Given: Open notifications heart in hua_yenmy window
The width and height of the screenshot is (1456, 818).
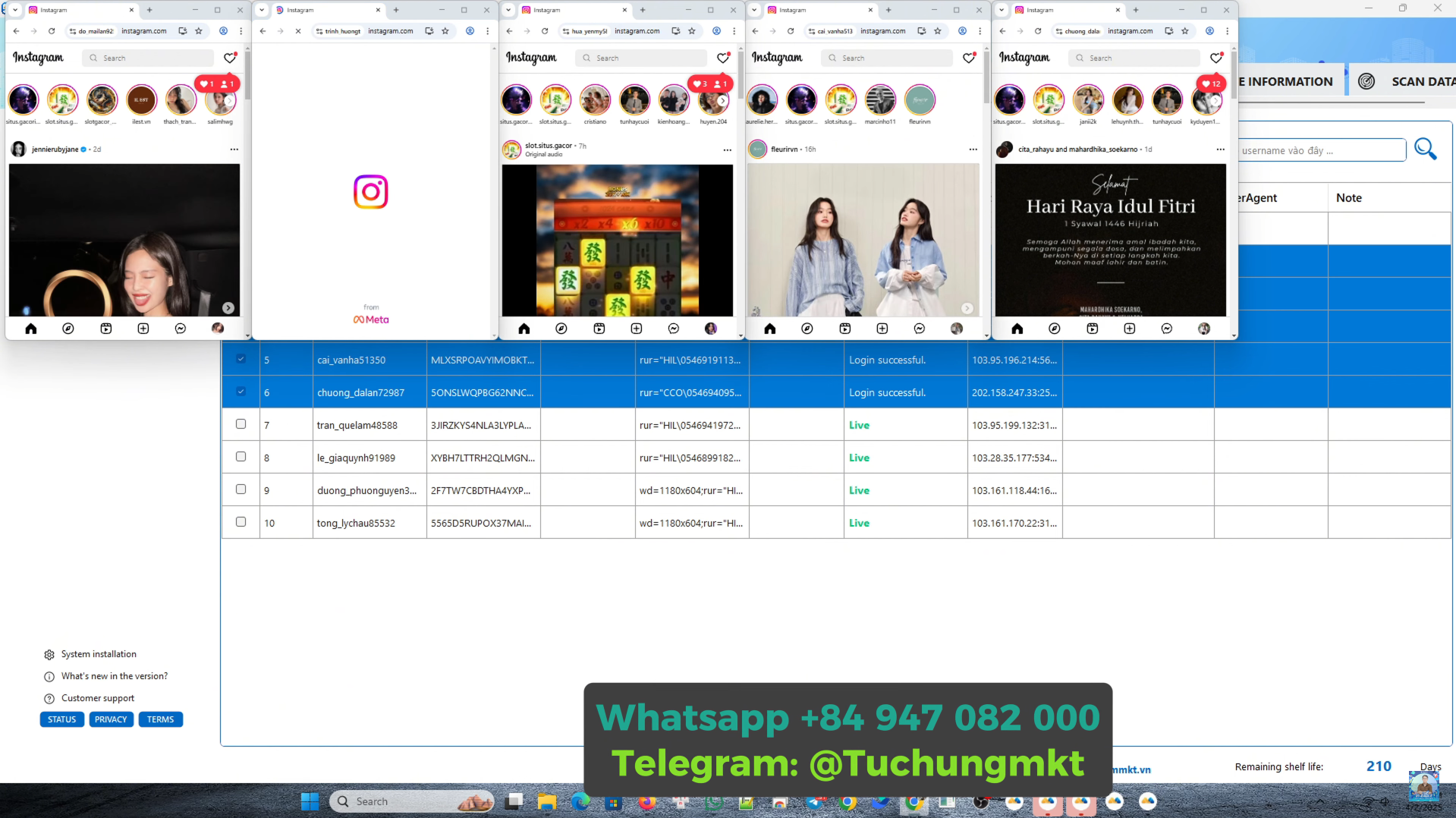Looking at the screenshot, I should (723, 58).
